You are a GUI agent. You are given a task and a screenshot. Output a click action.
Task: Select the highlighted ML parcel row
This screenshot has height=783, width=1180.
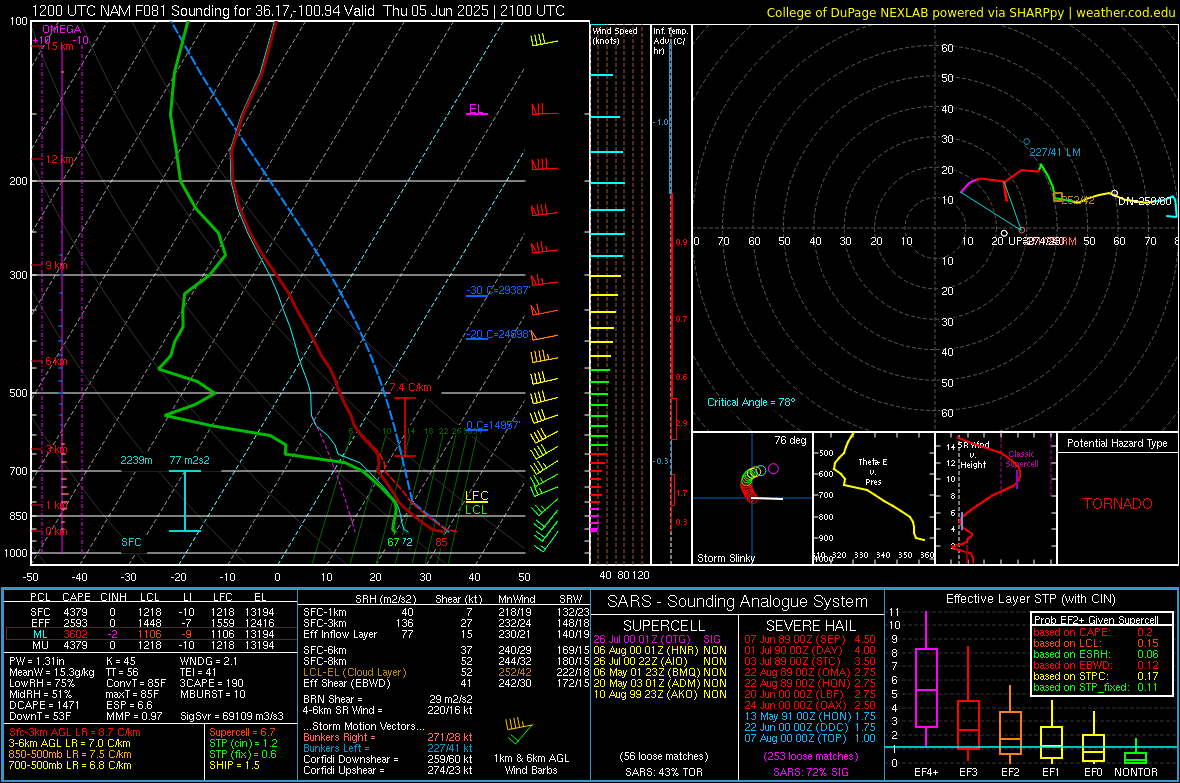click(x=151, y=634)
